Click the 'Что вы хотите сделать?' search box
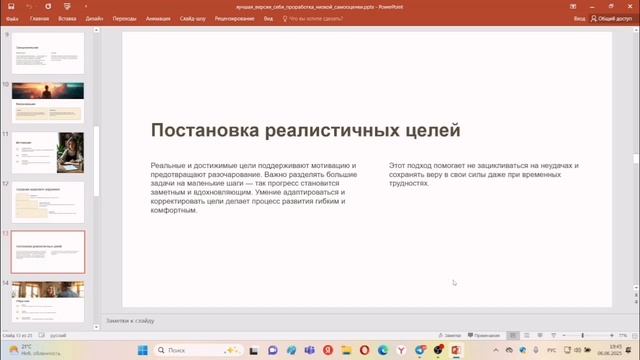The image size is (640, 360). pyautogui.click(x=313, y=19)
